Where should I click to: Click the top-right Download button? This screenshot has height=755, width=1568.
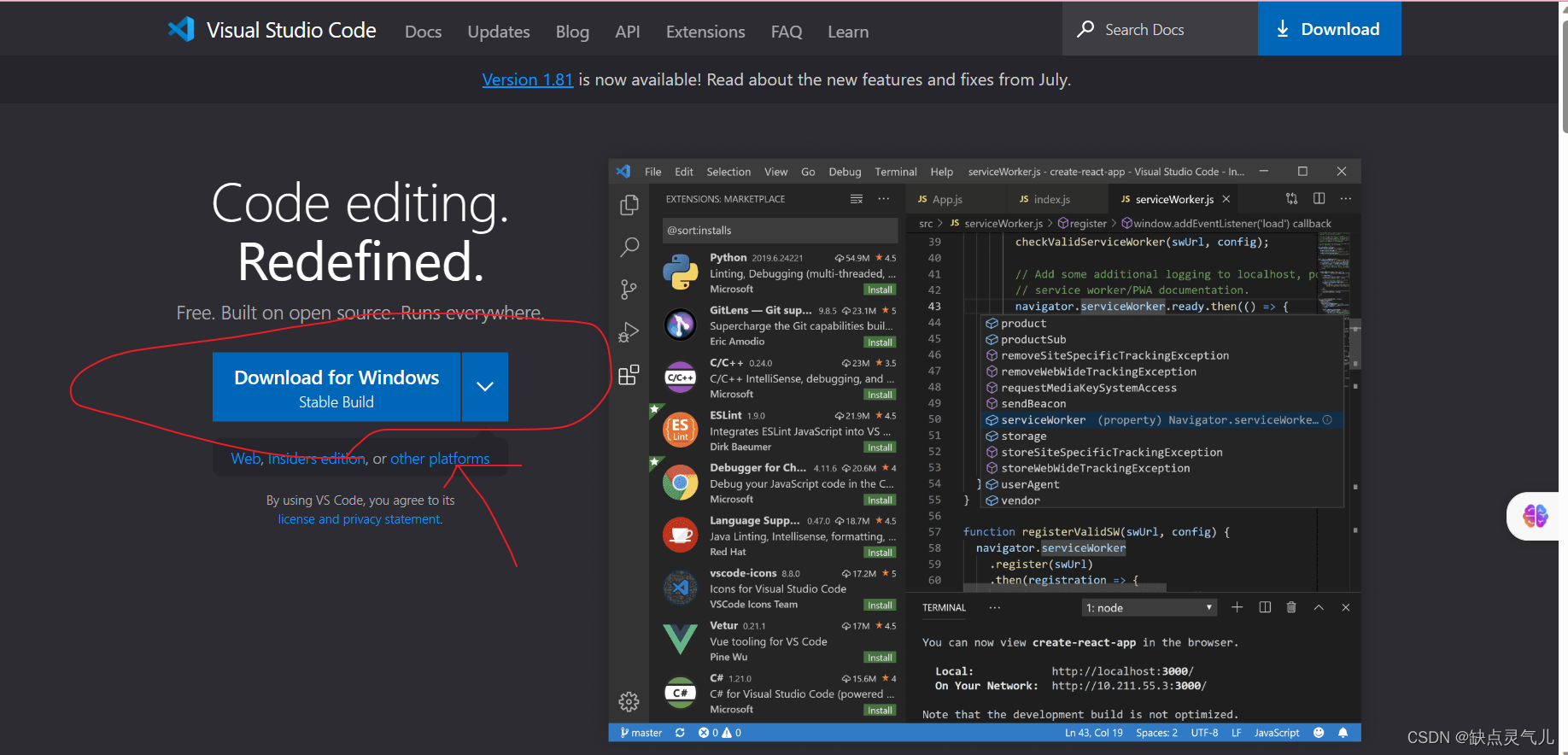coord(1329,29)
